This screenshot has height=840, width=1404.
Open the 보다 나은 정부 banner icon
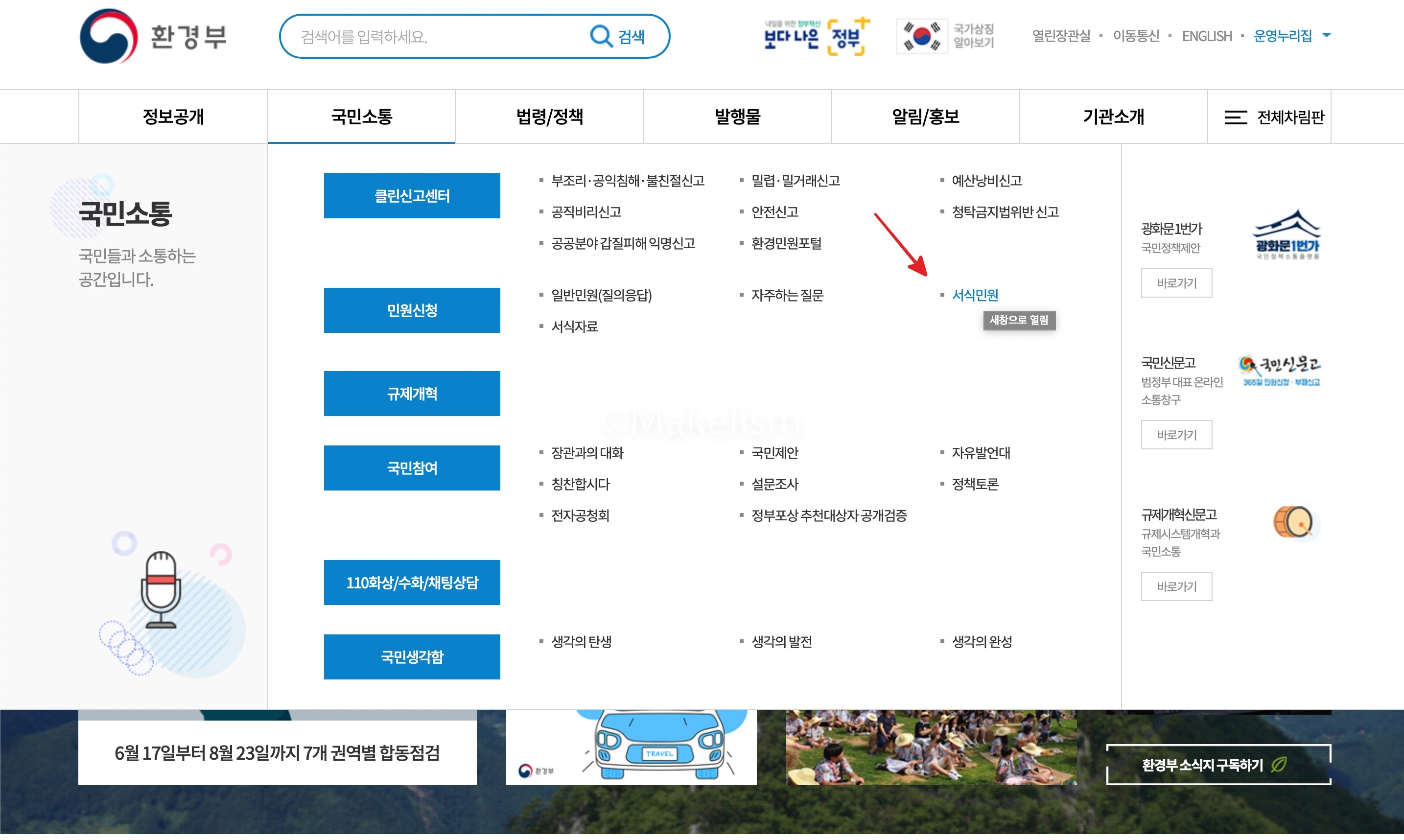tap(816, 36)
